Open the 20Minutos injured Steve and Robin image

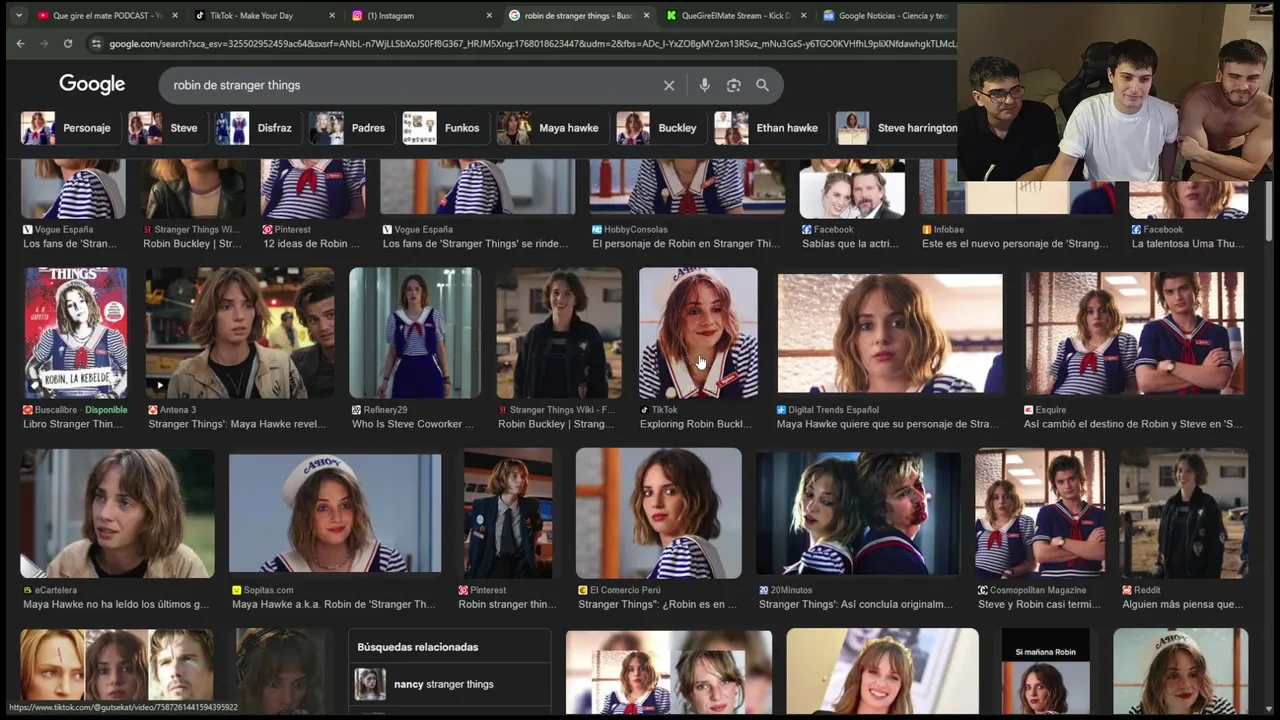pyautogui.click(x=858, y=513)
